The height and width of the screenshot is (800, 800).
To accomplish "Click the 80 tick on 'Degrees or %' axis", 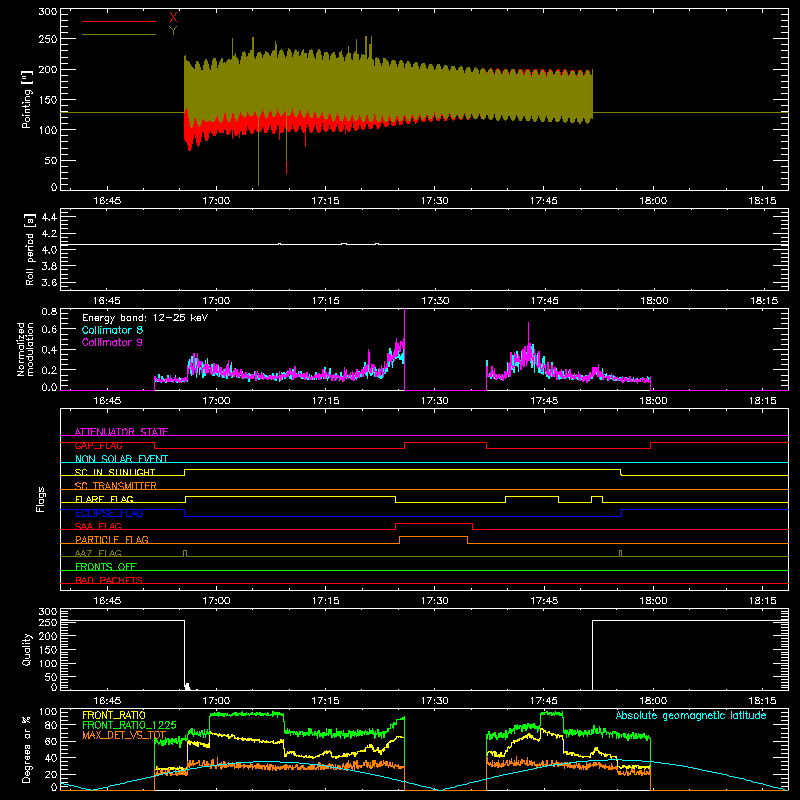I will click(x=51, y=725).
